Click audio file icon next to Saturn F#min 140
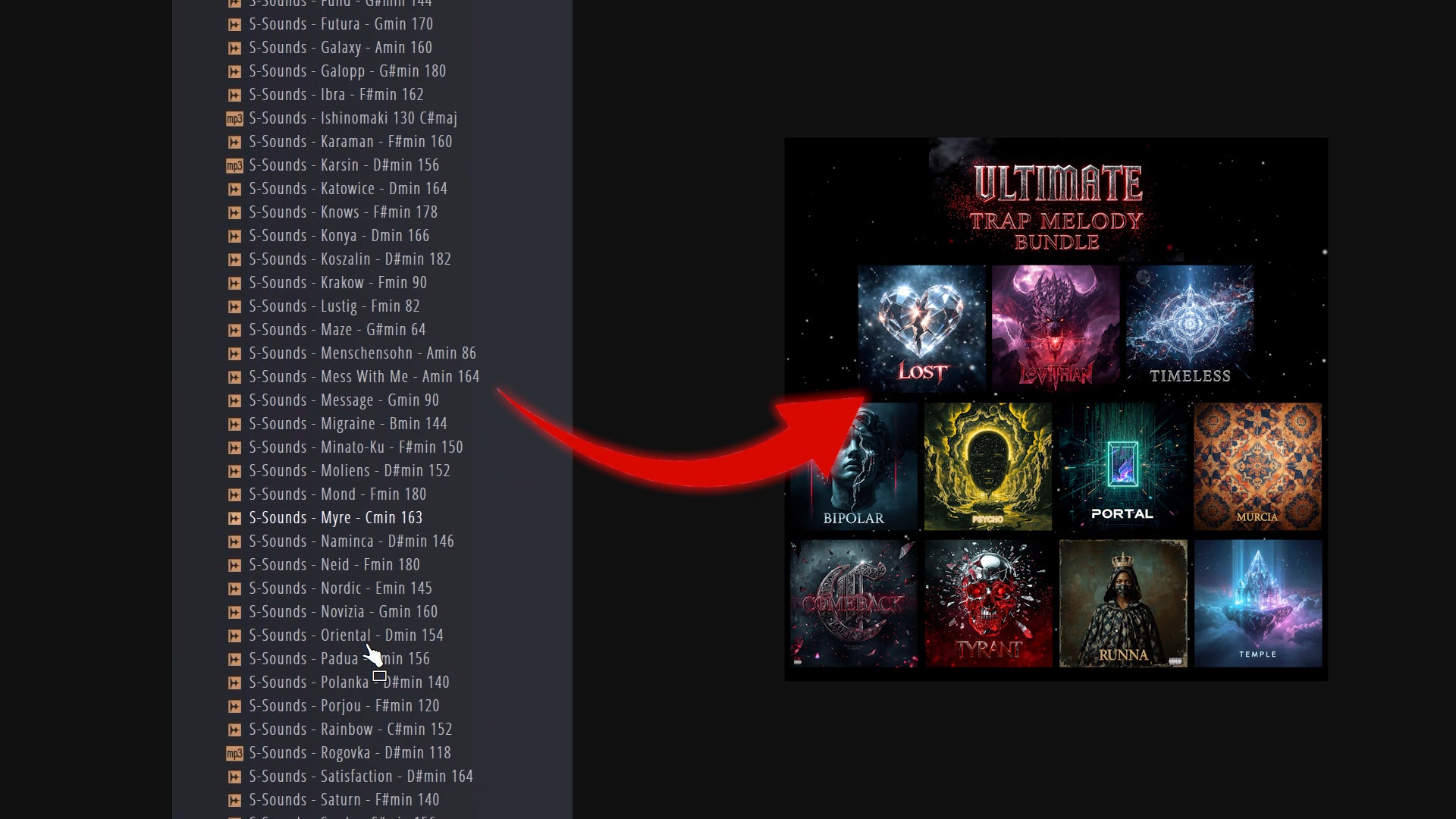 [x=235, y=800]
